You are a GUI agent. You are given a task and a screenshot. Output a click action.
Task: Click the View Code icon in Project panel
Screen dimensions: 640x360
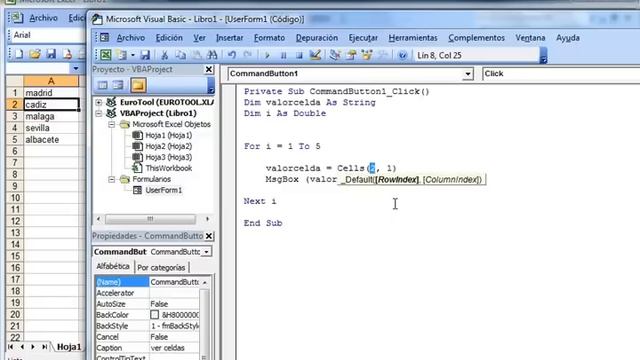(102, 85)
